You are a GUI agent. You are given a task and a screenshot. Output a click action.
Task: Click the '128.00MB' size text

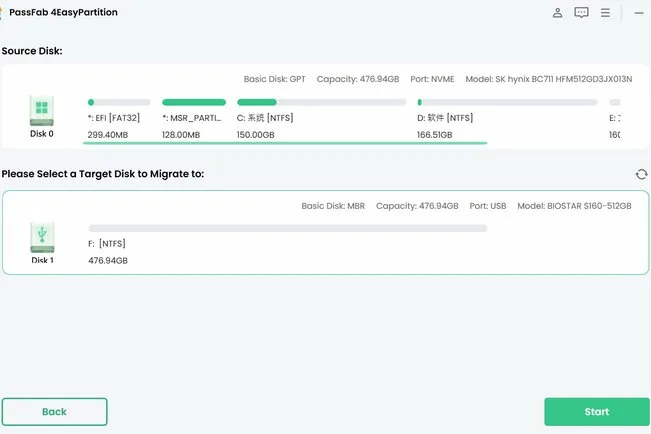coord(181,135)
